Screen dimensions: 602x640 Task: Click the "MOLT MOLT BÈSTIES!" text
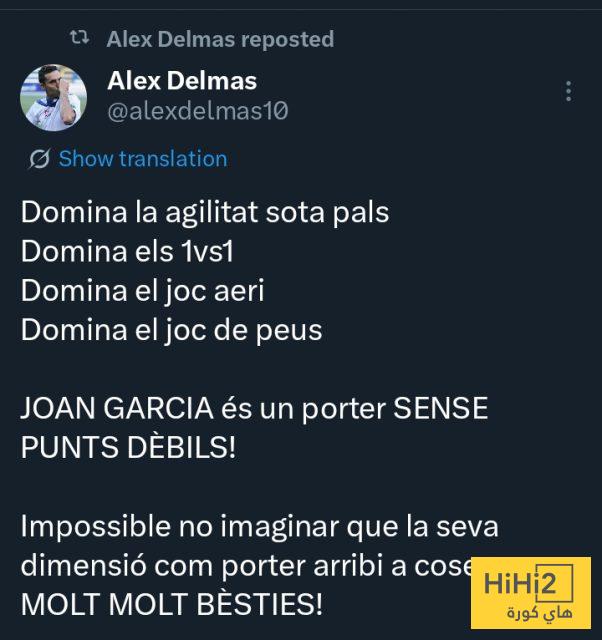171,604
